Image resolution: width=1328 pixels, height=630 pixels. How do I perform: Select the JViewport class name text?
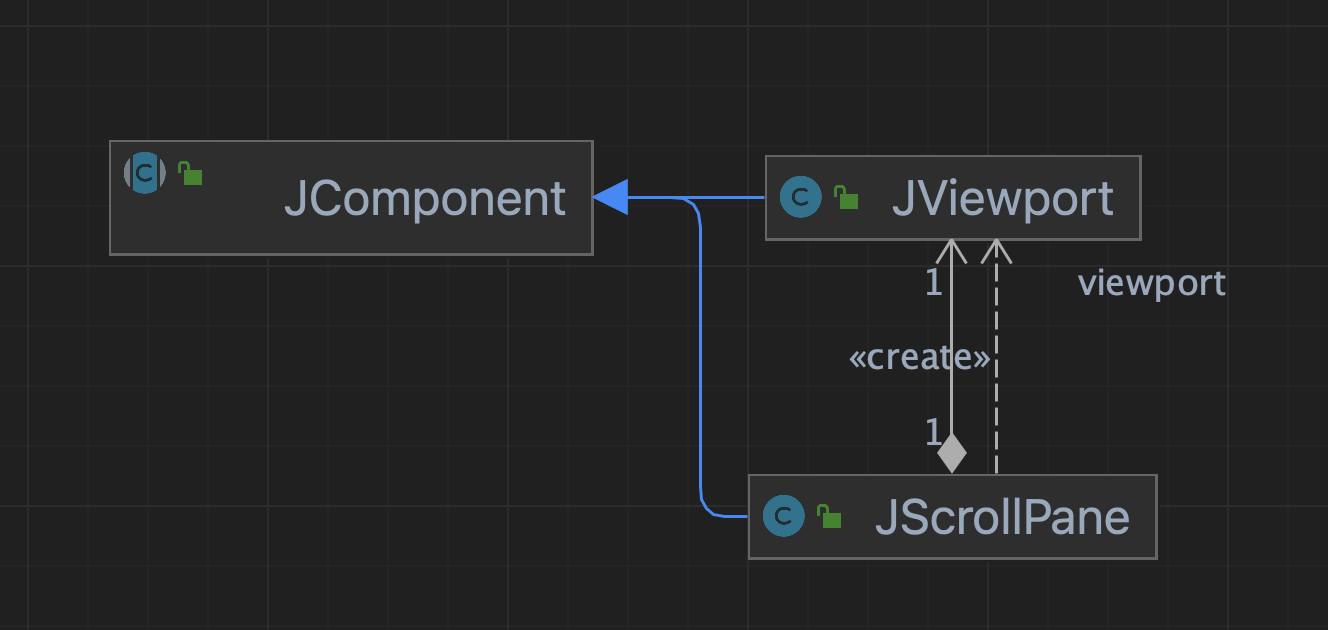point(1002,198)
